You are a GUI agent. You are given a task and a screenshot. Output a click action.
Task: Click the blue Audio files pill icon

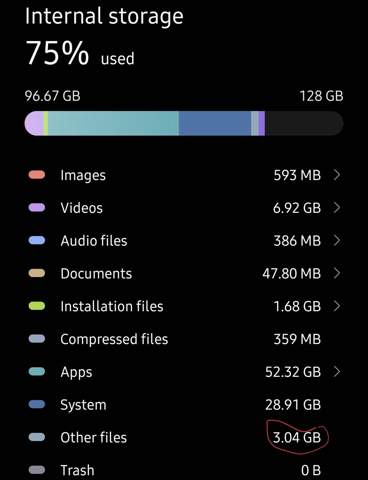[x=37, y=240]
